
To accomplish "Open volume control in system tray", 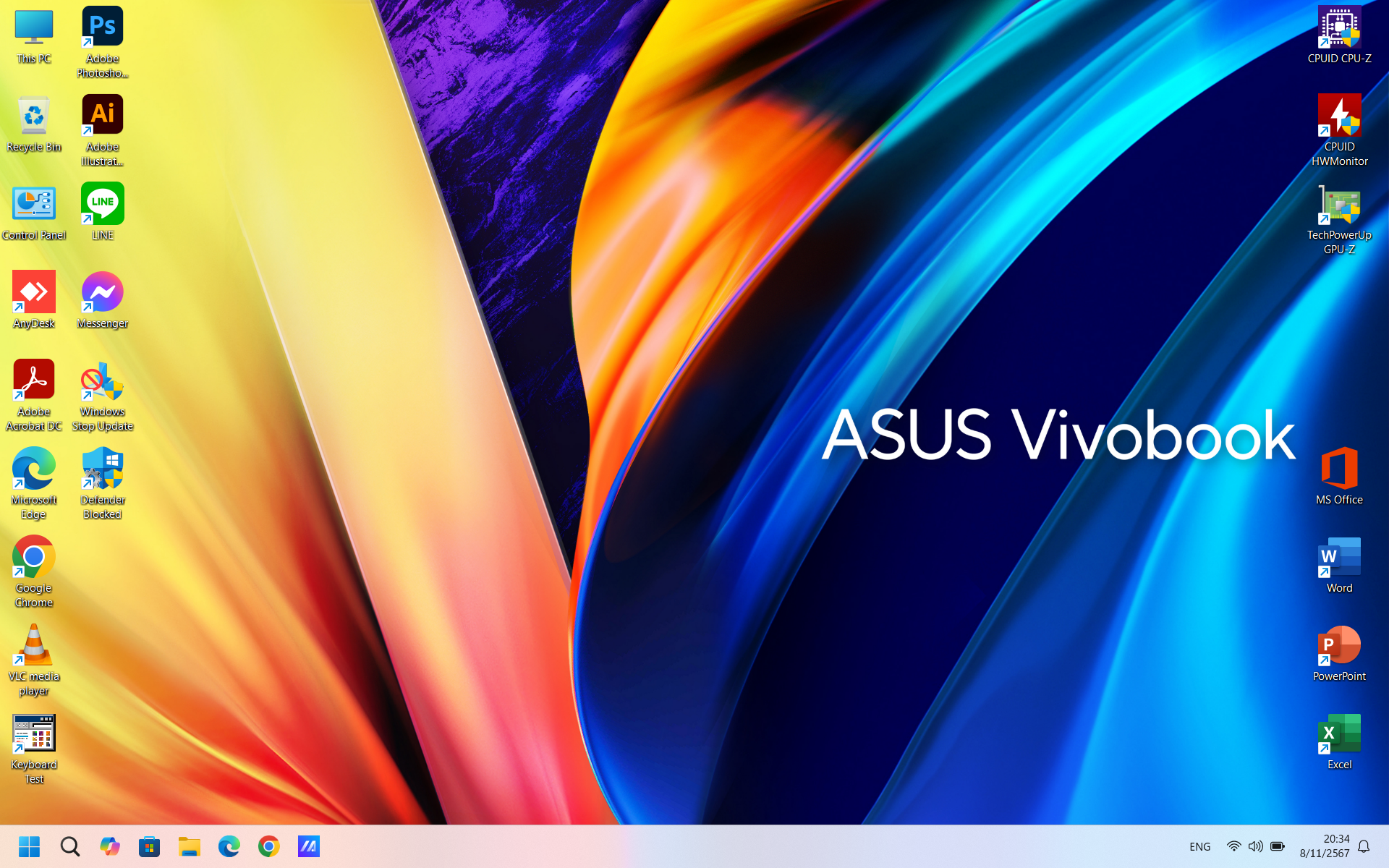I will 1255,846.
